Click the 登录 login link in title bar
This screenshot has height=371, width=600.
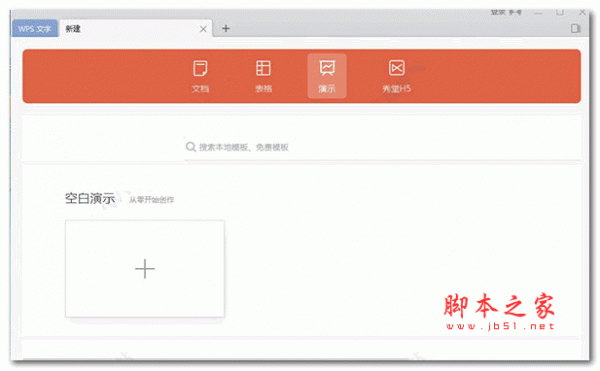(498, 12)
